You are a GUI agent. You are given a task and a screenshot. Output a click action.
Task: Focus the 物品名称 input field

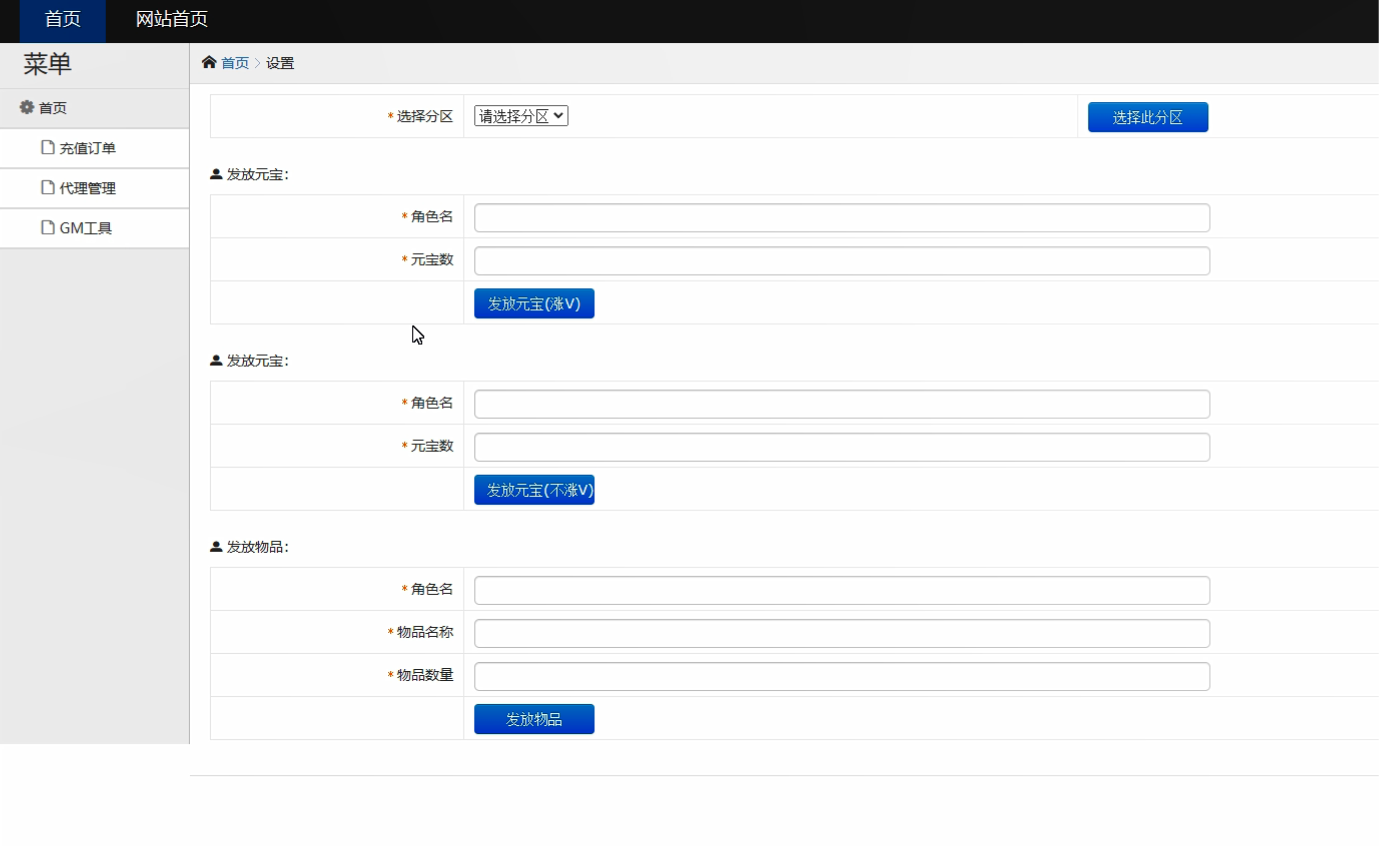coord(841,634)
